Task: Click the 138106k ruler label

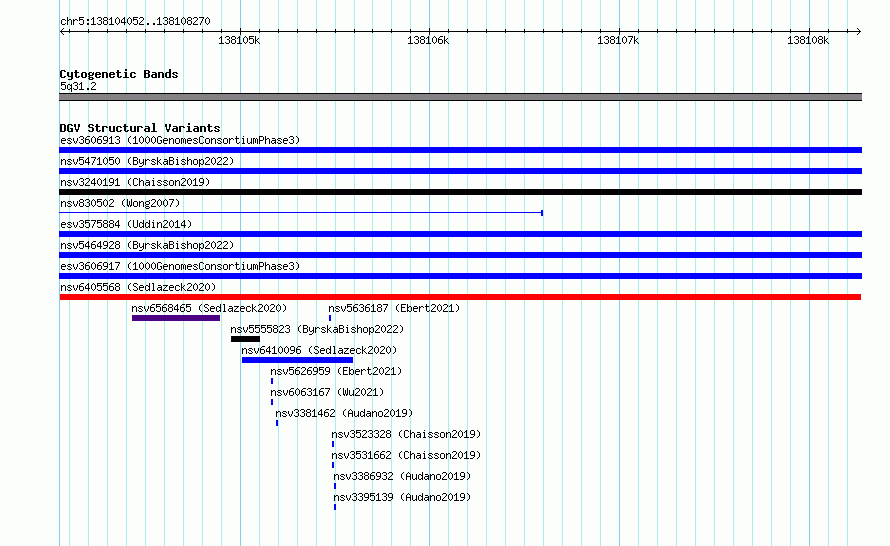Action: click(x=428, y=40)
